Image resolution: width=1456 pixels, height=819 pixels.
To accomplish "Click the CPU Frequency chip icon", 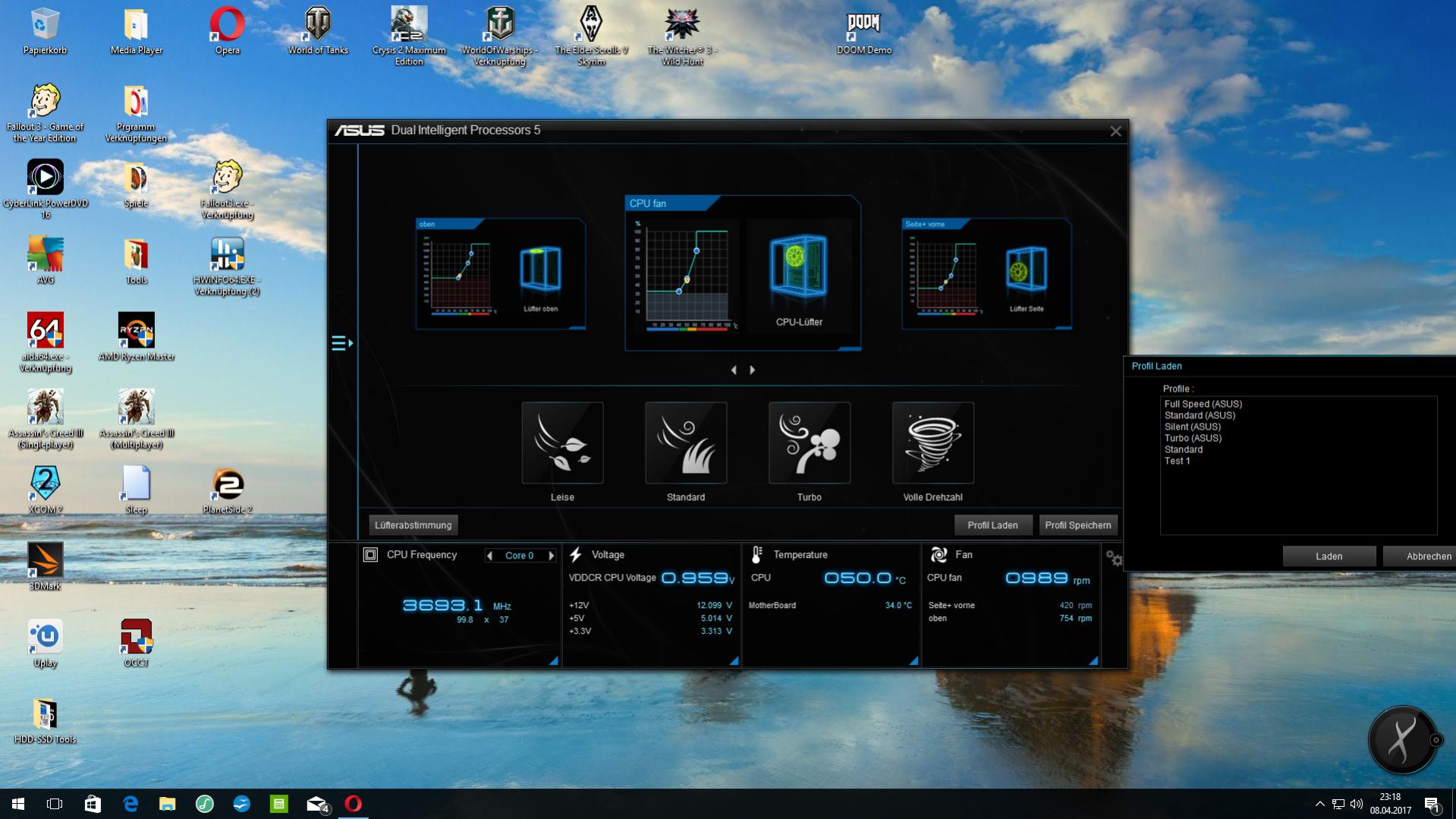I will [370, 555].
